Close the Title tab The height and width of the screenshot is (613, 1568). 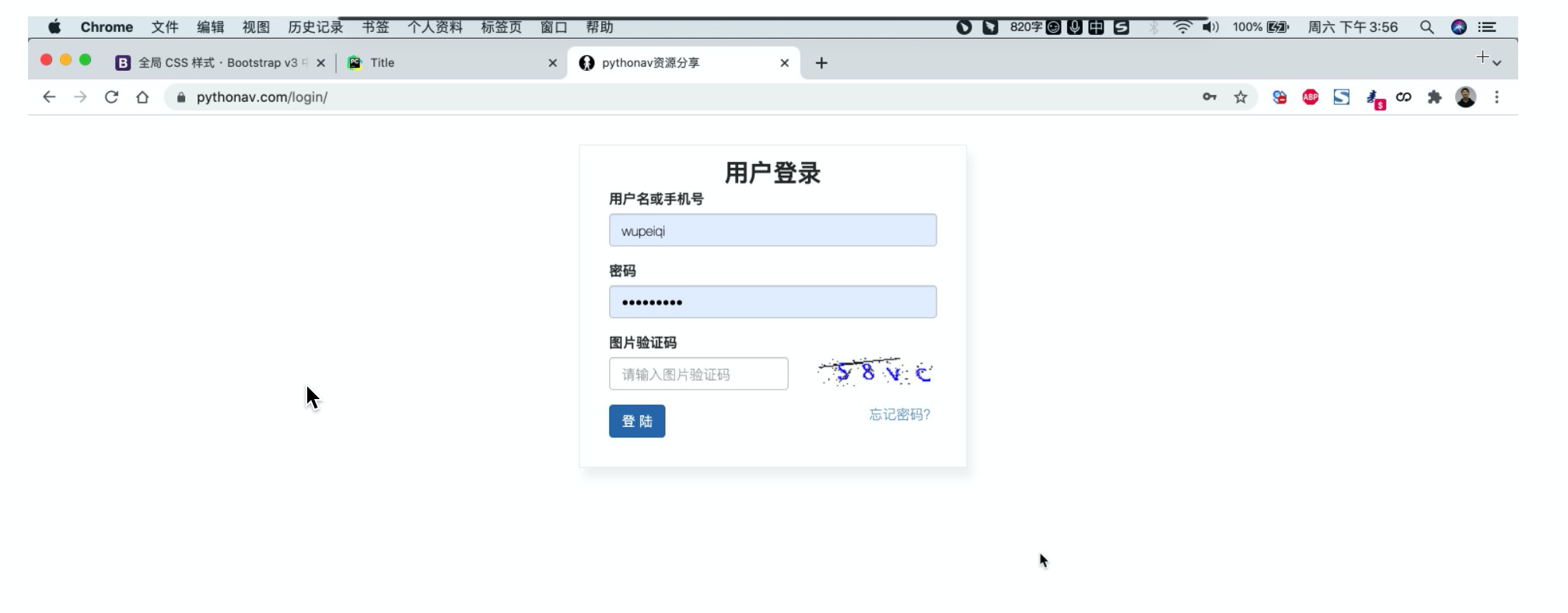click(x=552, y=63)
